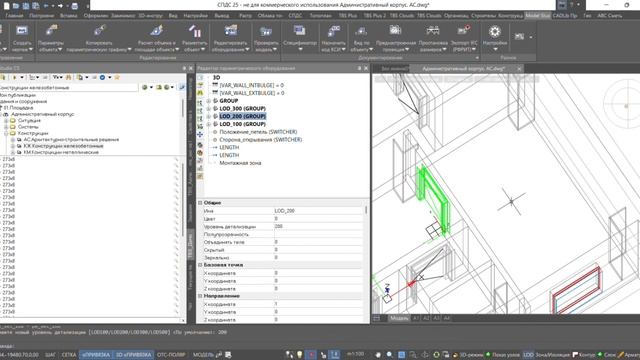
Task: Expand the LOD_300 (GROUP) node
Action: click(x=209, y=109)
